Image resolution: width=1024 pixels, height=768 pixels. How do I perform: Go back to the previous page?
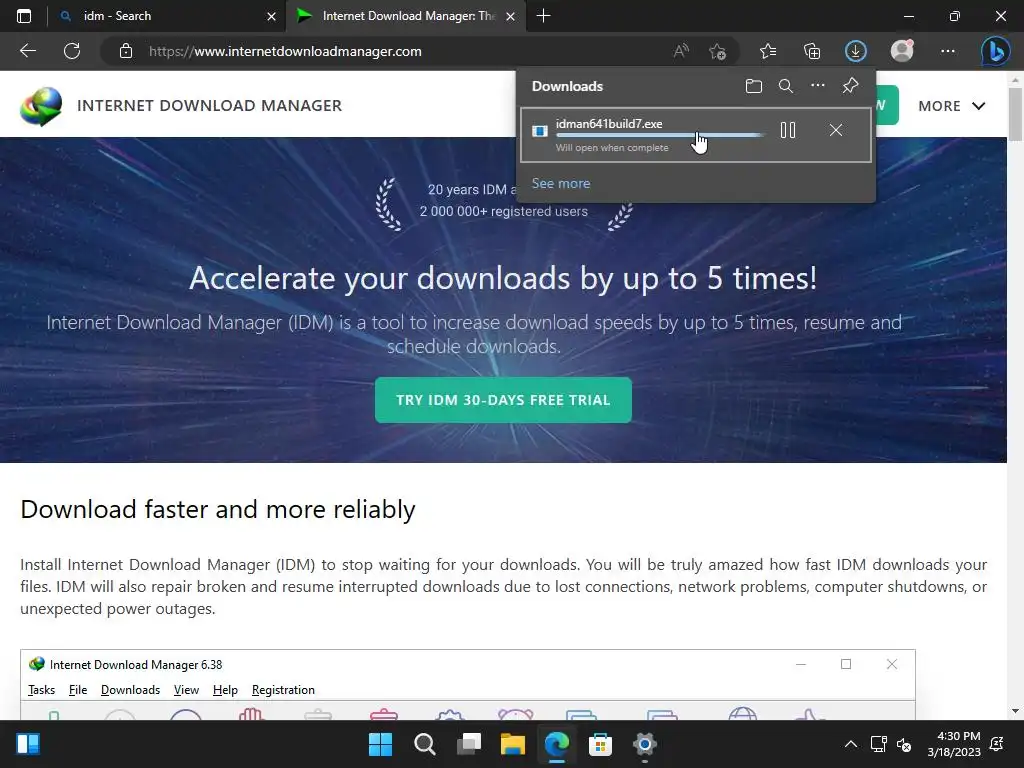tap(28, 51)
